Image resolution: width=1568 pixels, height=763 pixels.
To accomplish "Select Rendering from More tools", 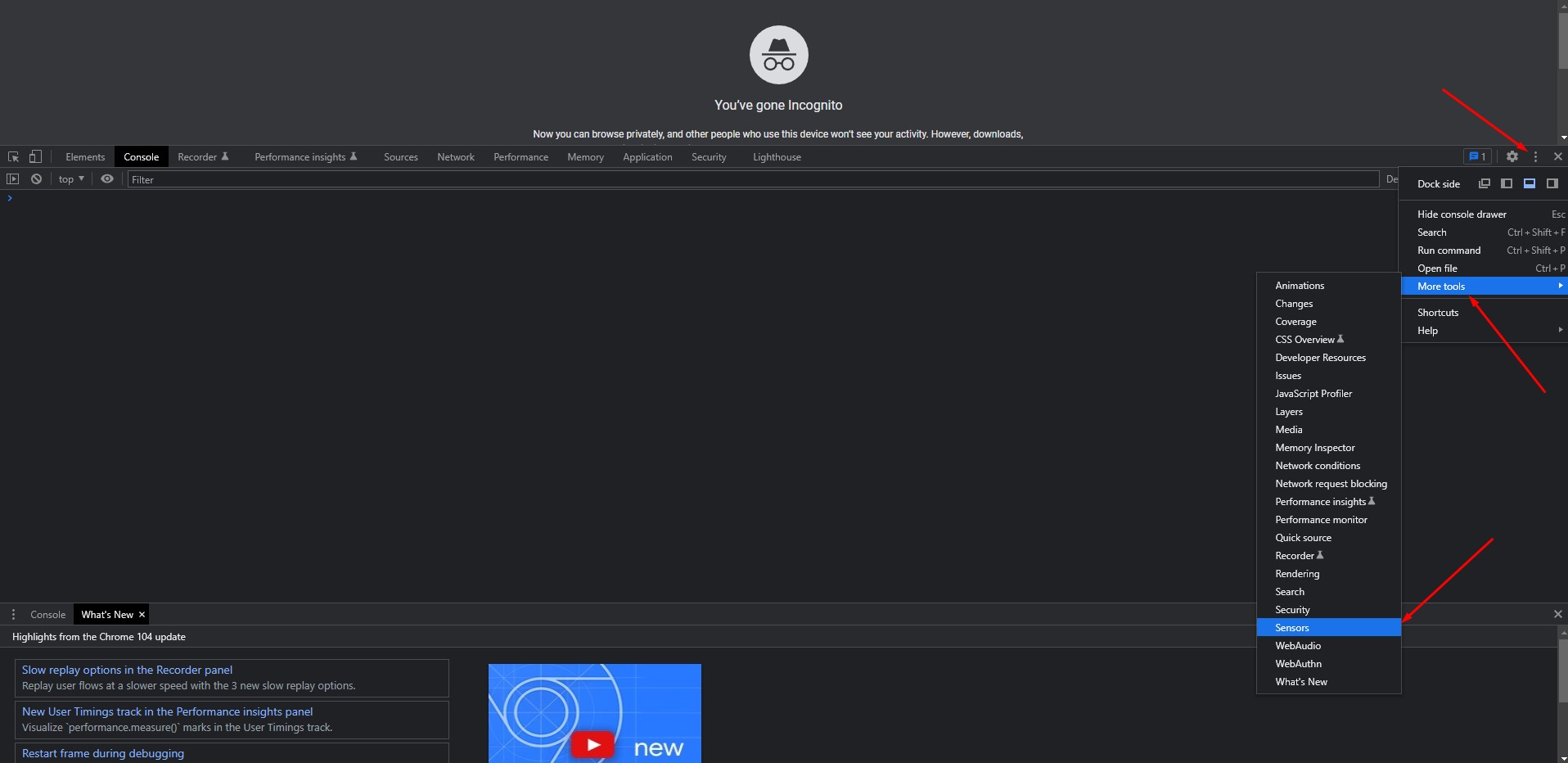I will click(x=1329, y=573).
